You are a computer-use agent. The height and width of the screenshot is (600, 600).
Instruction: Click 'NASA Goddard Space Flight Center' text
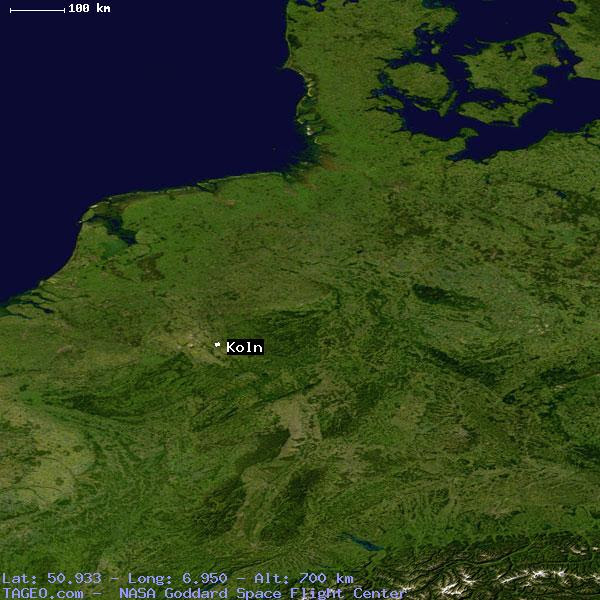point(262,593)
